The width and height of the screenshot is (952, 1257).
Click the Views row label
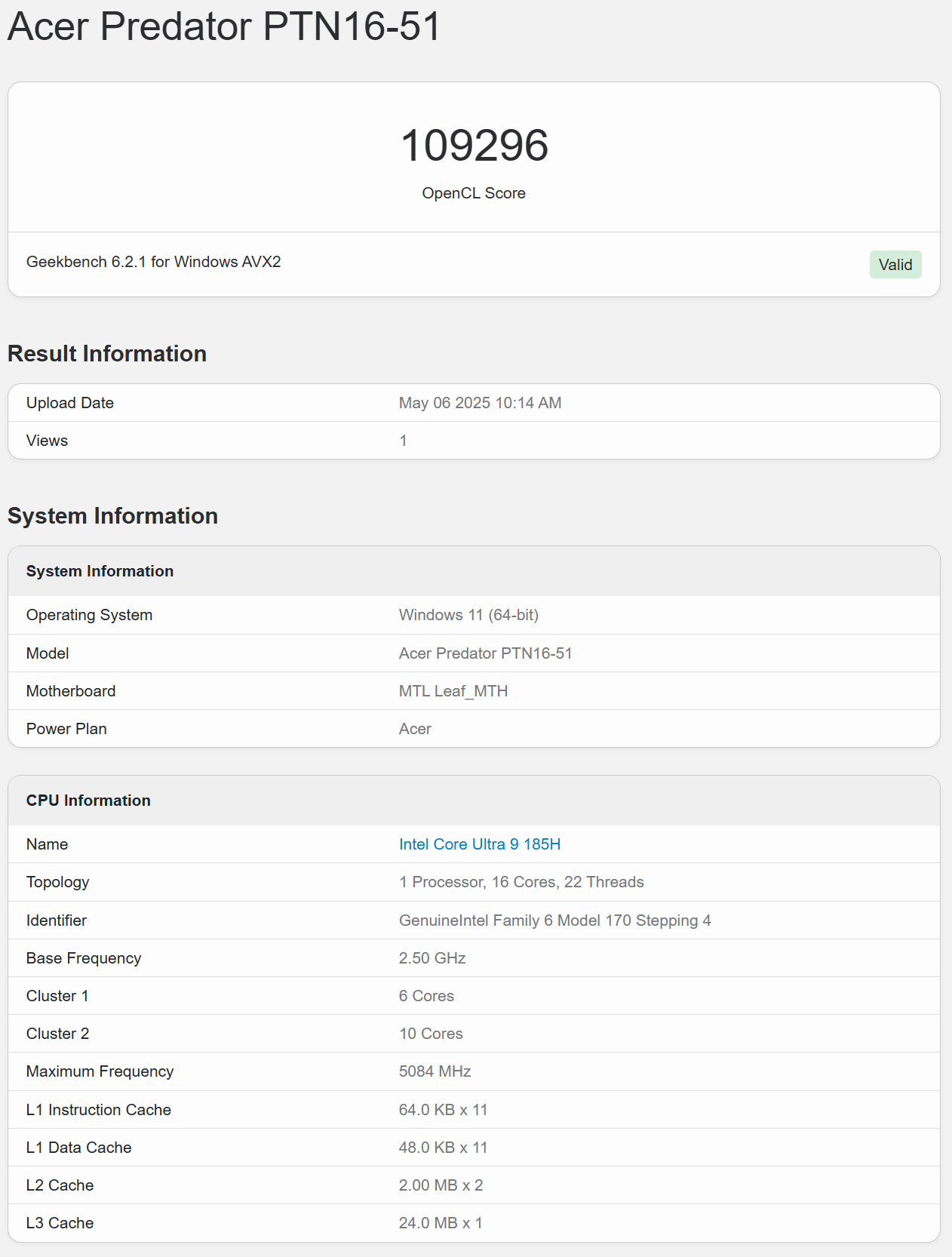point(47,441)
